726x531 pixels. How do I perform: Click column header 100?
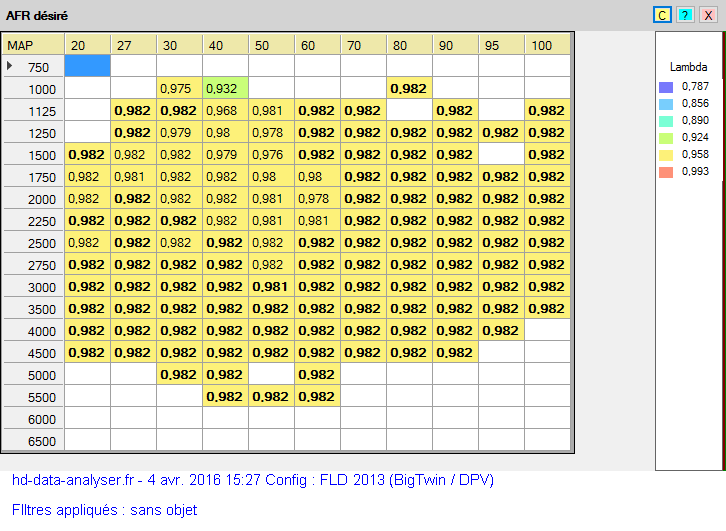[547, 44]
